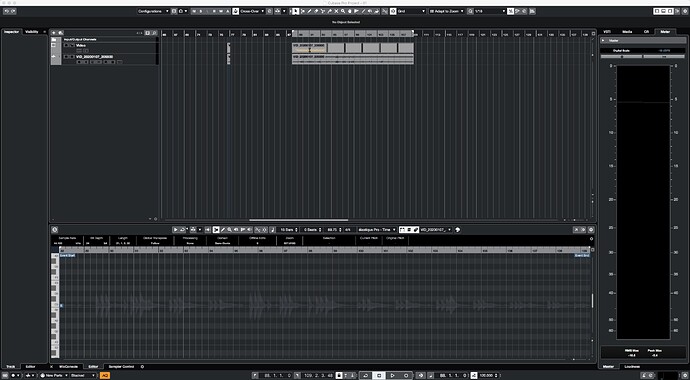690x380 pixels.
Task: Toggle the global Read (R) automation button
Action: coord(214,11)
